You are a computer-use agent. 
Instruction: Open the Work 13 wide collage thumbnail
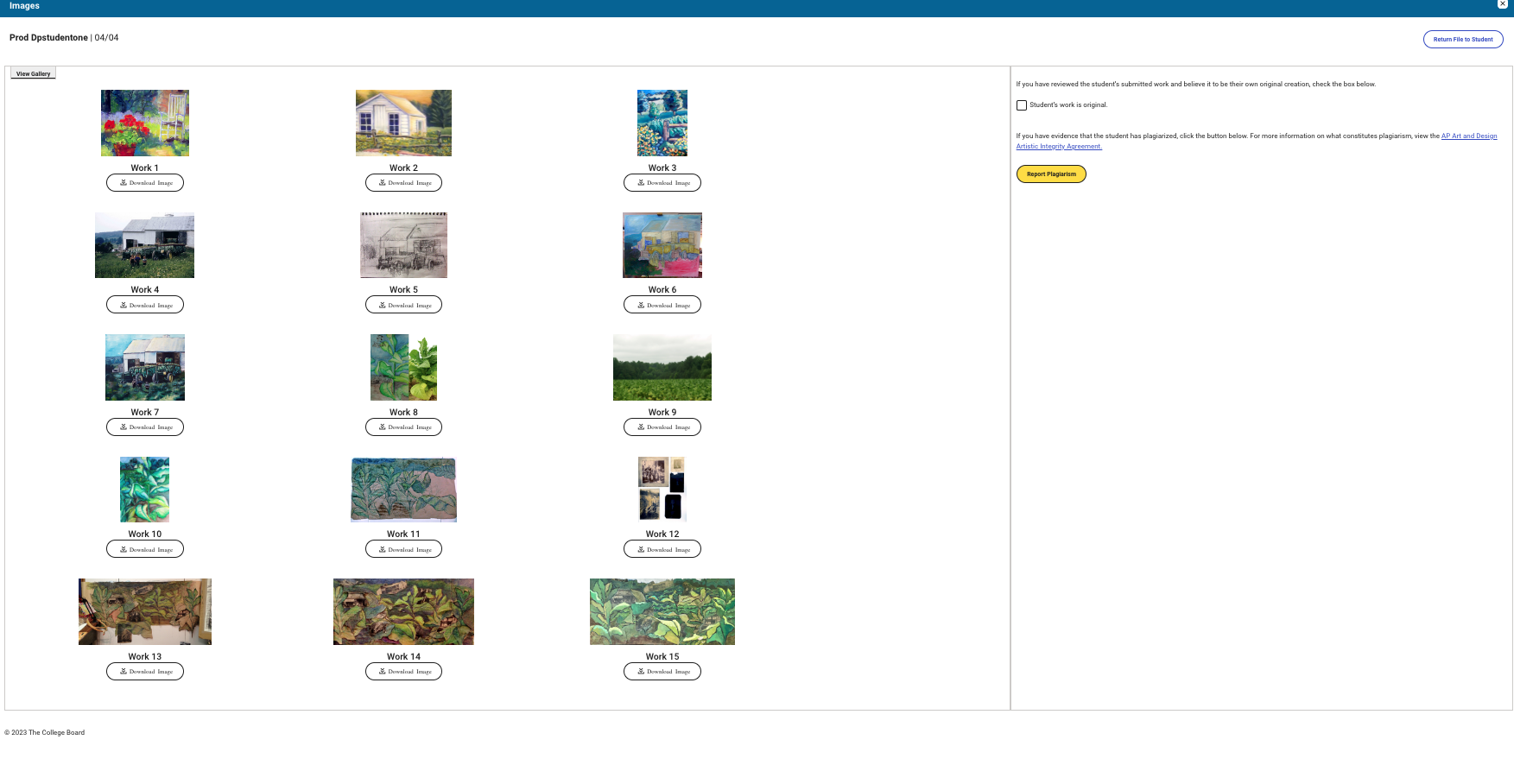(144, 611)
